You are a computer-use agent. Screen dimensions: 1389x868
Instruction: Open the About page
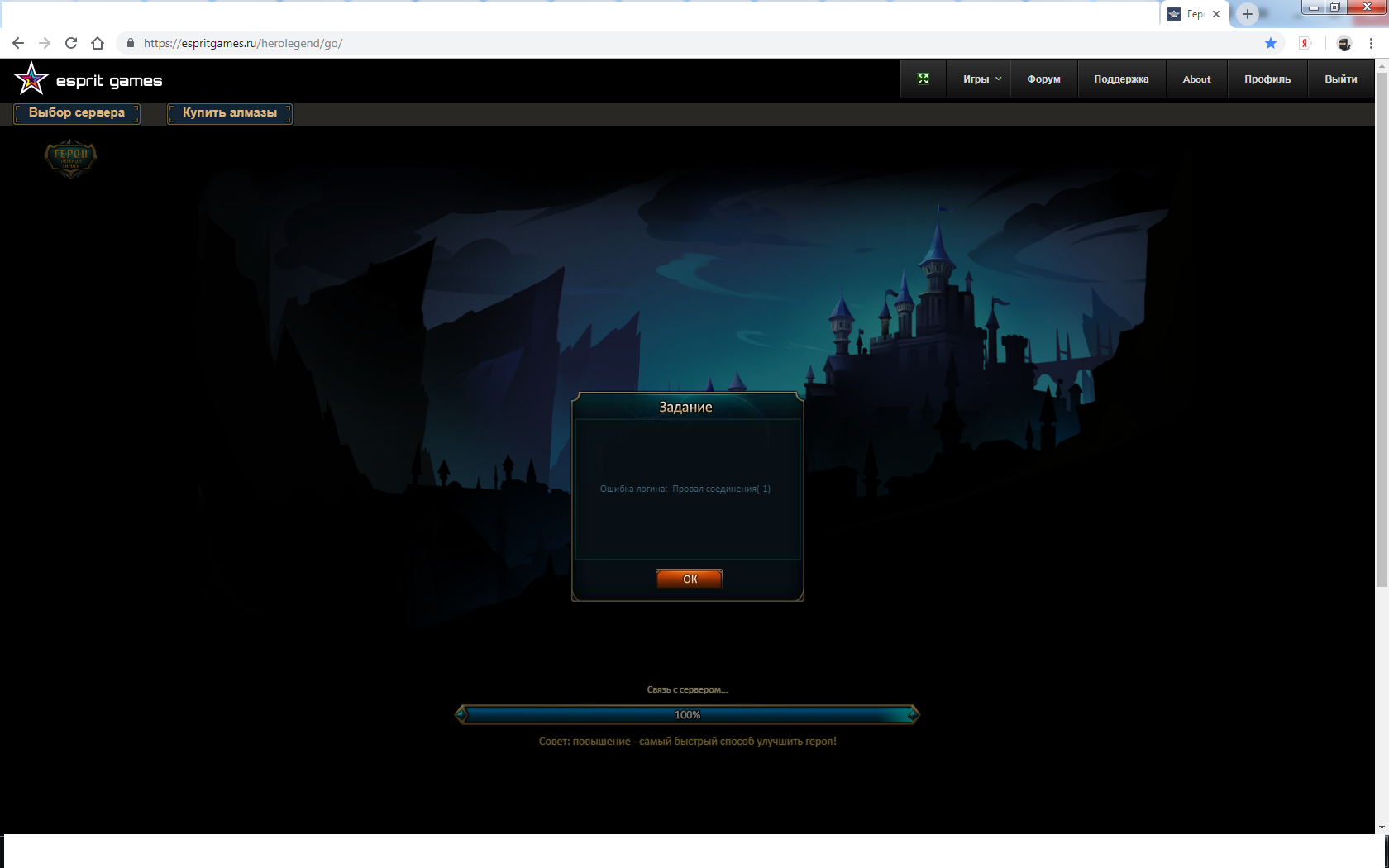(x=1196, y=79)
